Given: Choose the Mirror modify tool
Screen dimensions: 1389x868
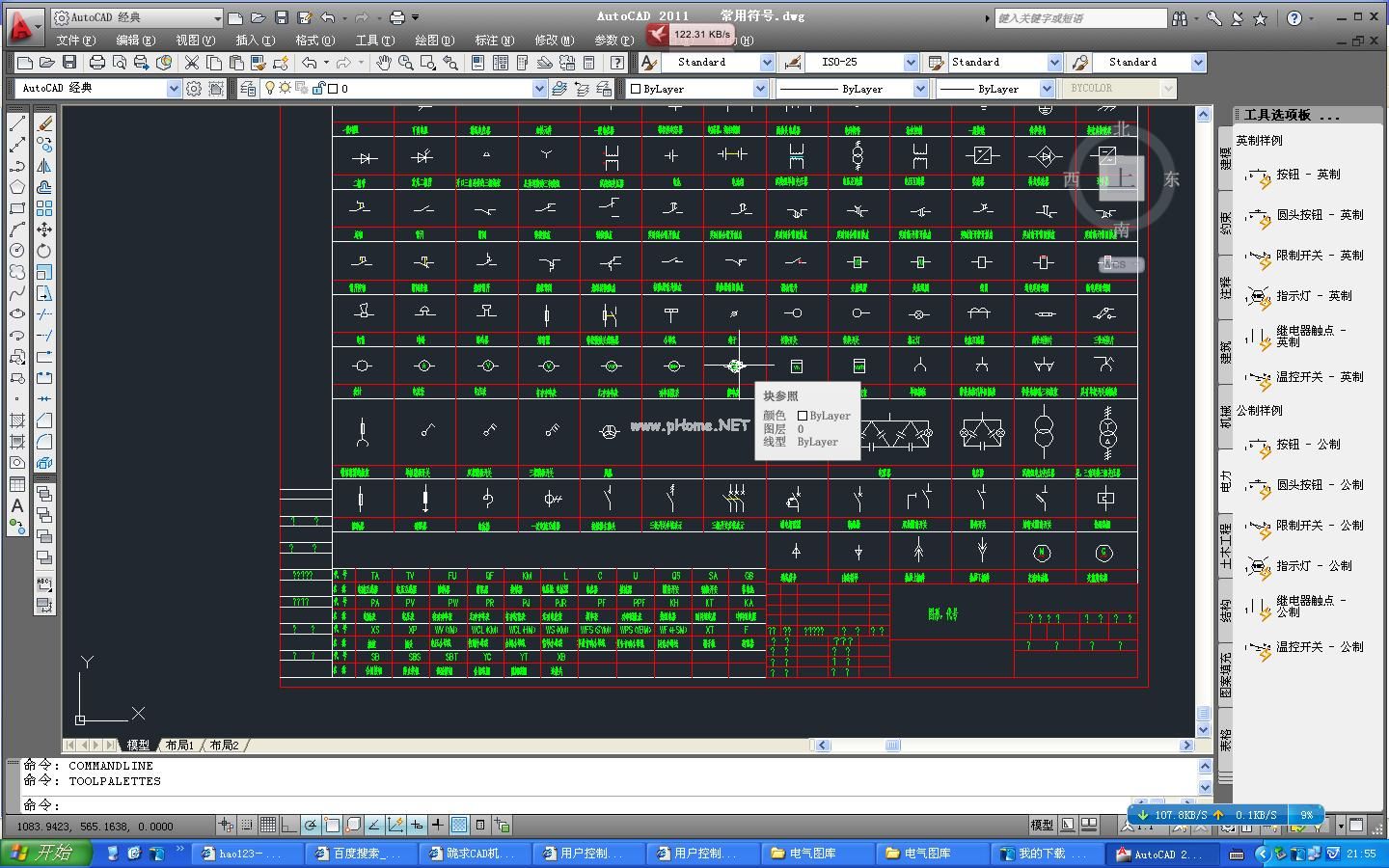Looking at the screenshot, I should [x=44, y=166].
